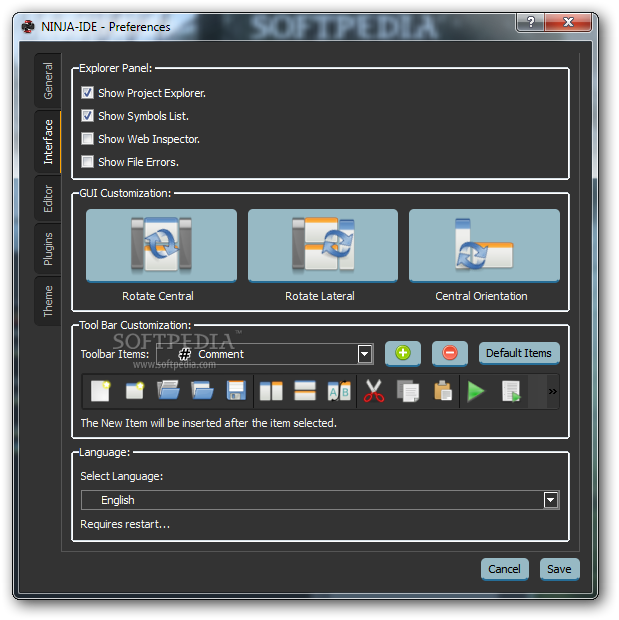Click the New Project toolbar icon
Image resolution: width=619 pixels, height=620 pixels.
[135, 391]
